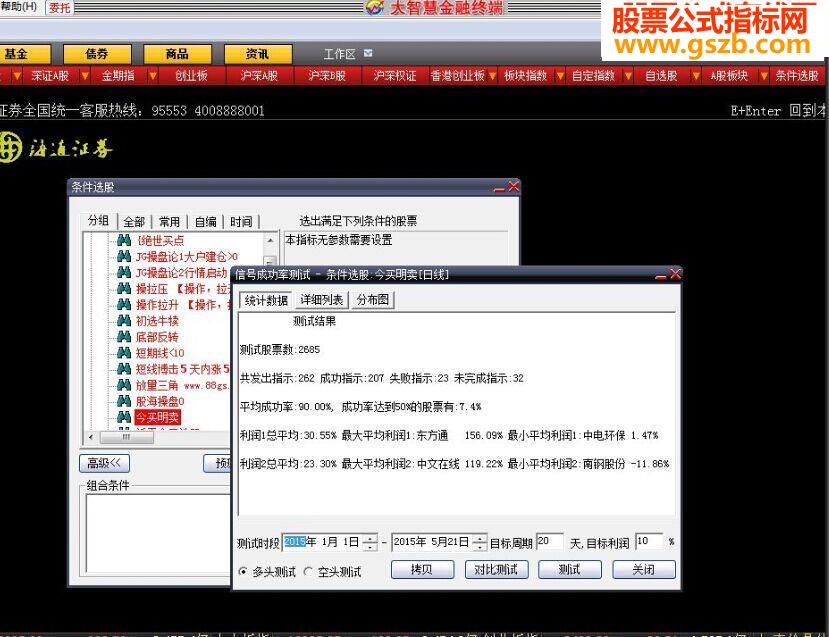Image resolution: width=829 pixels, height=637 pixels.
Task: Open the 基金 main tab
Action: click(x=25, y=54)
